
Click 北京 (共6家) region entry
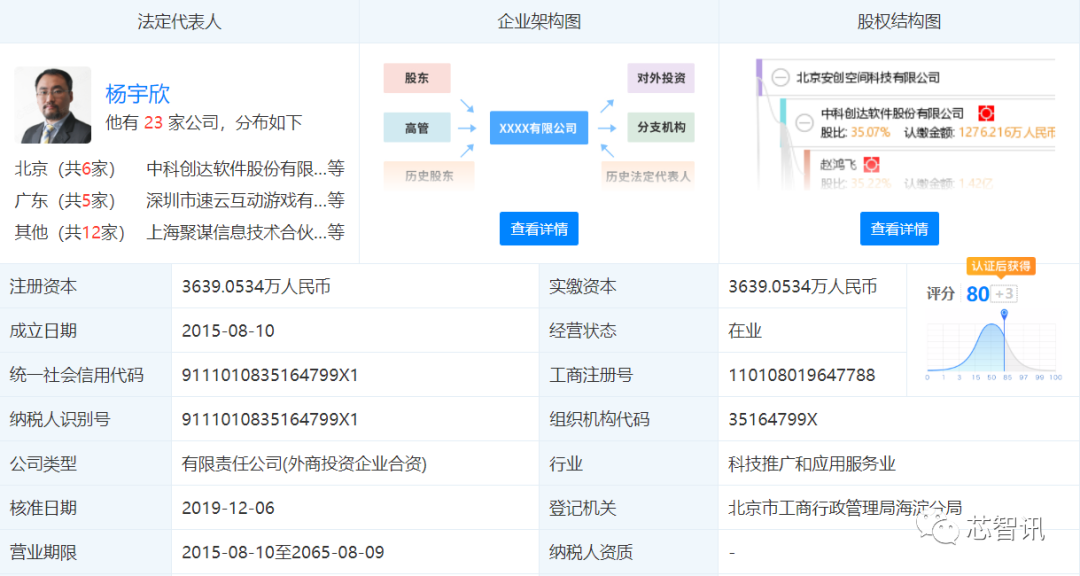click(65, 168)
